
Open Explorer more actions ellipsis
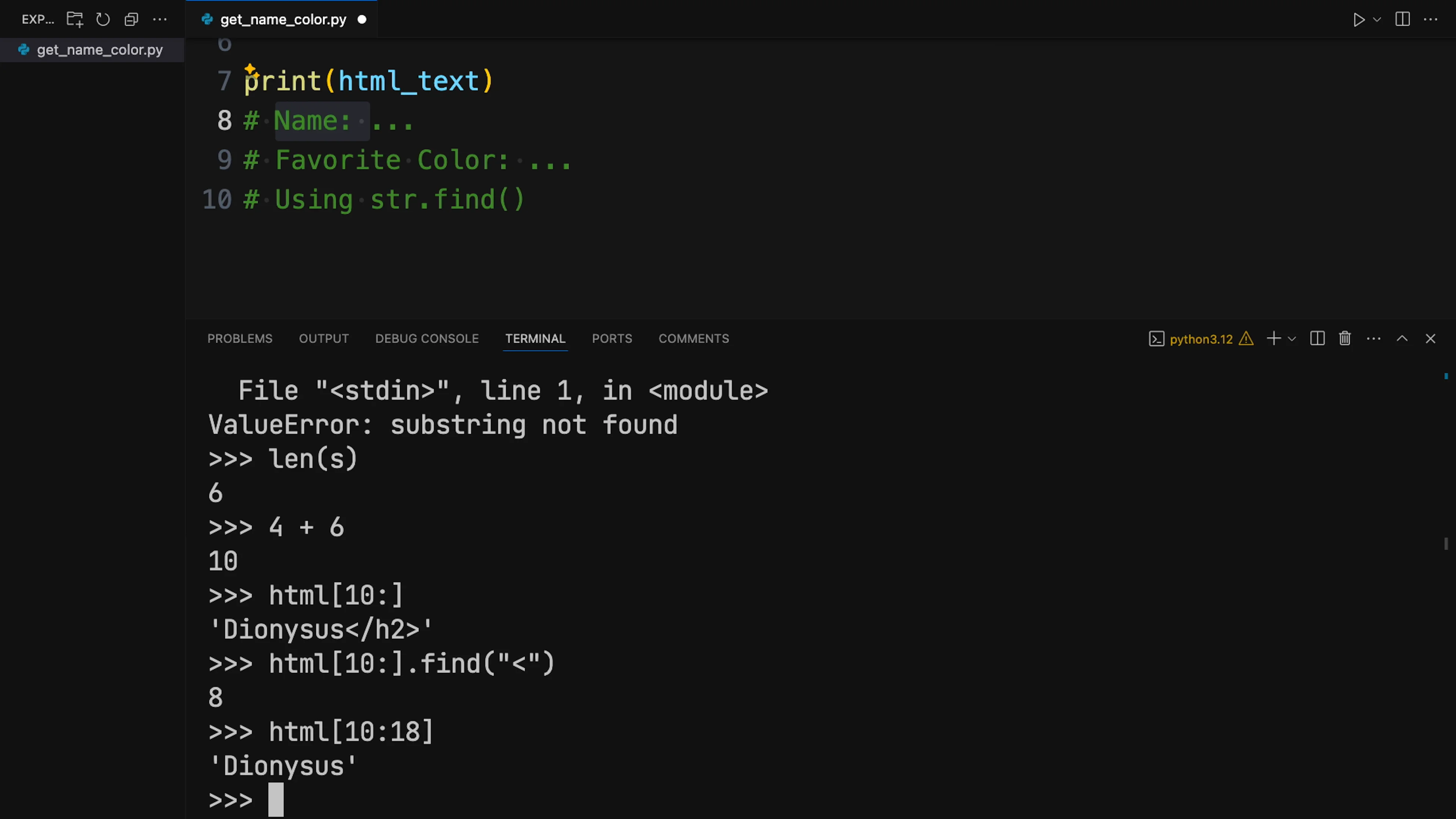(160, 19)
